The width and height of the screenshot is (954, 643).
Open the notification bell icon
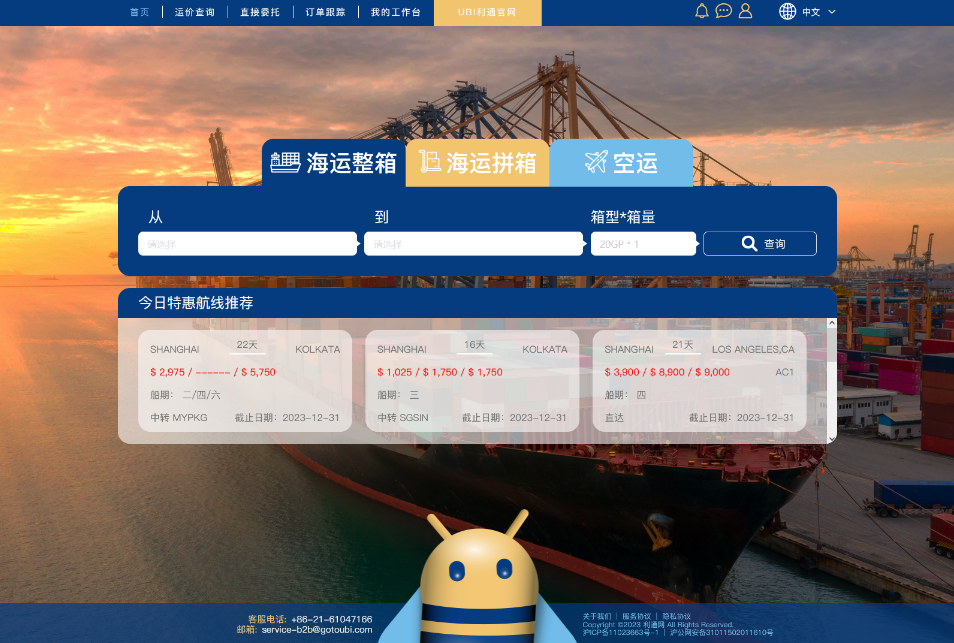pyautogui.click(x=701, y=10)
